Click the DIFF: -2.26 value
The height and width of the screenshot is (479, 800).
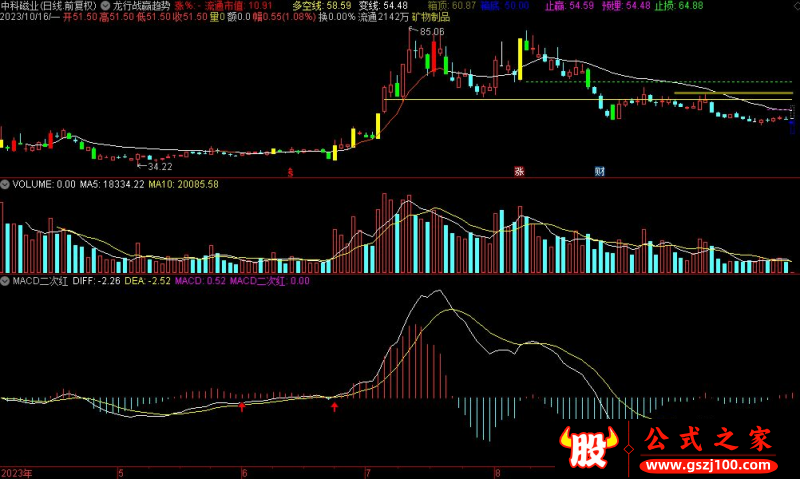click(x=96, y=281)
